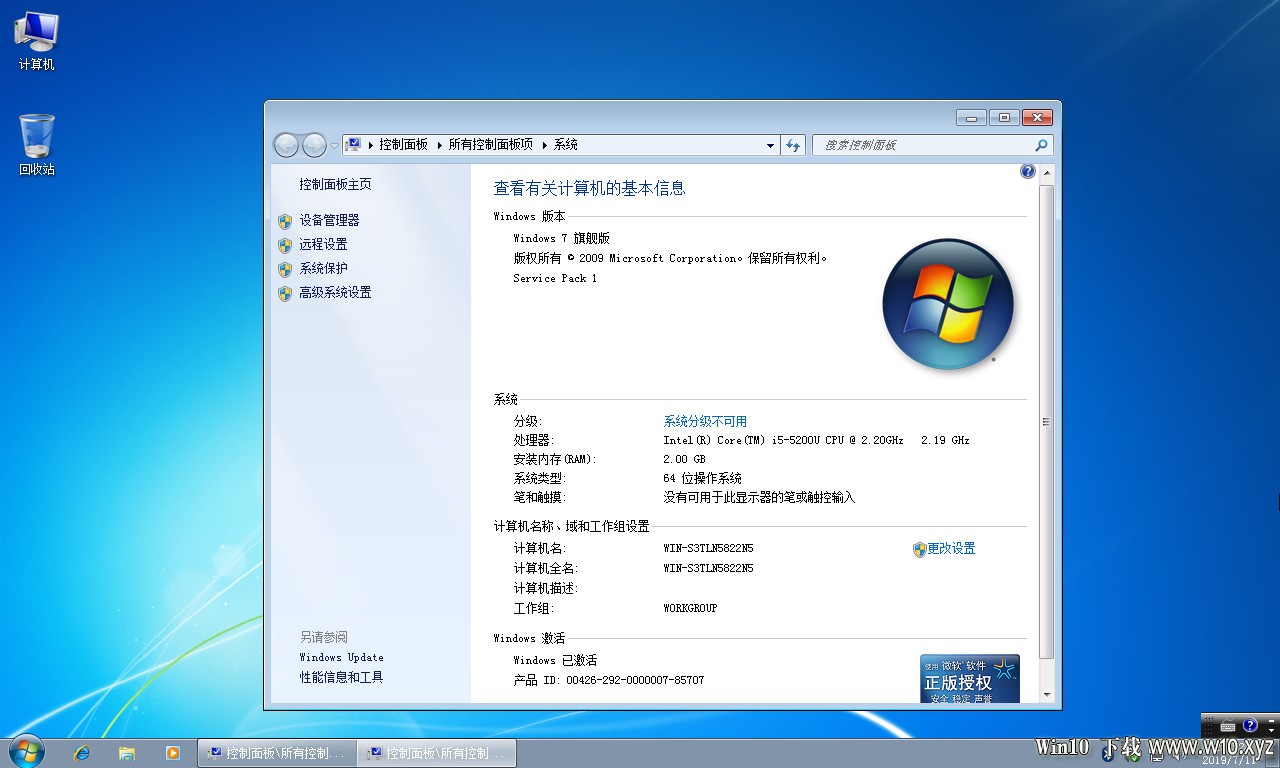
Task: Open the recent pages dropdown arrow
Action: 334,146
